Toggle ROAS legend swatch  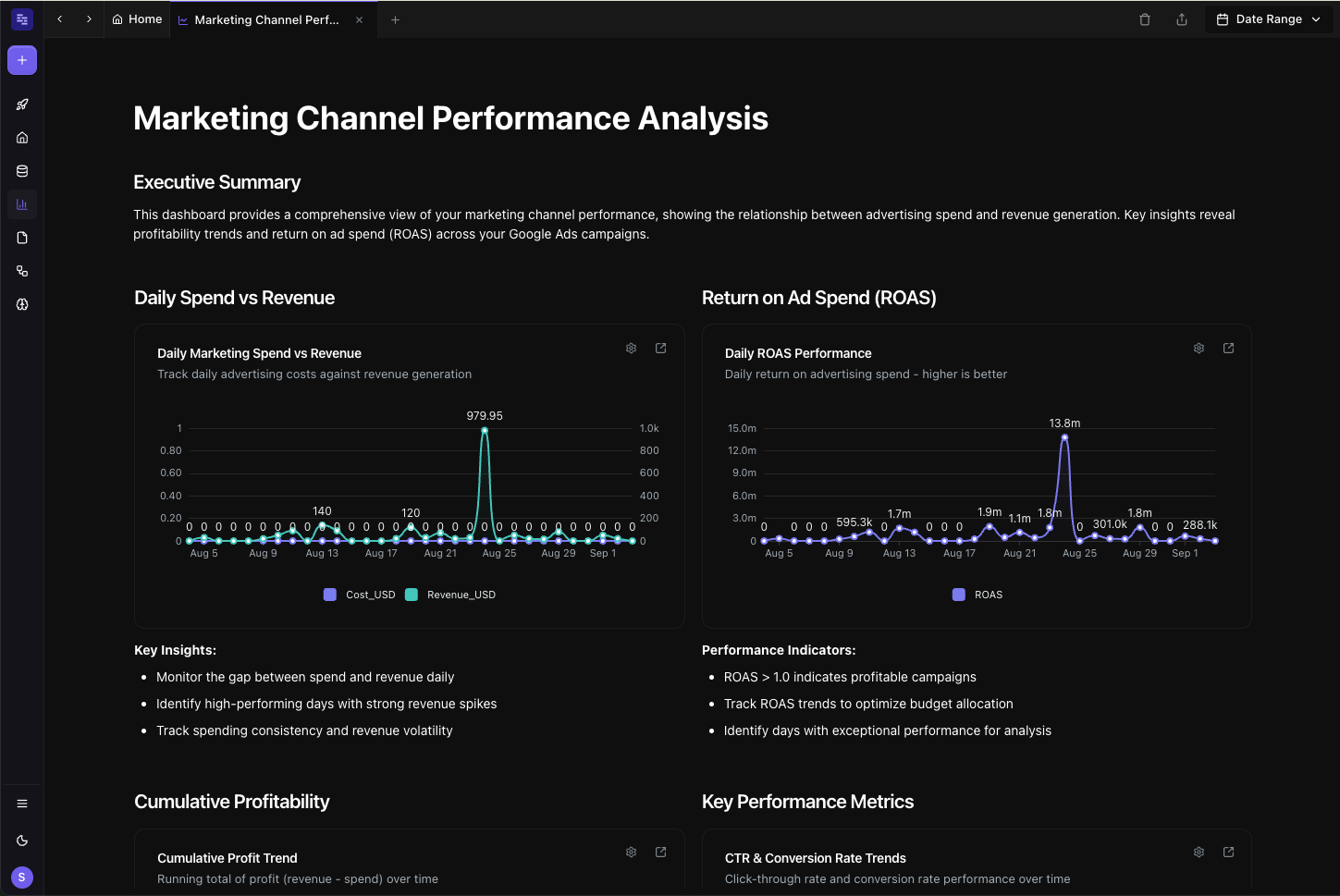(x=959, y=595)
